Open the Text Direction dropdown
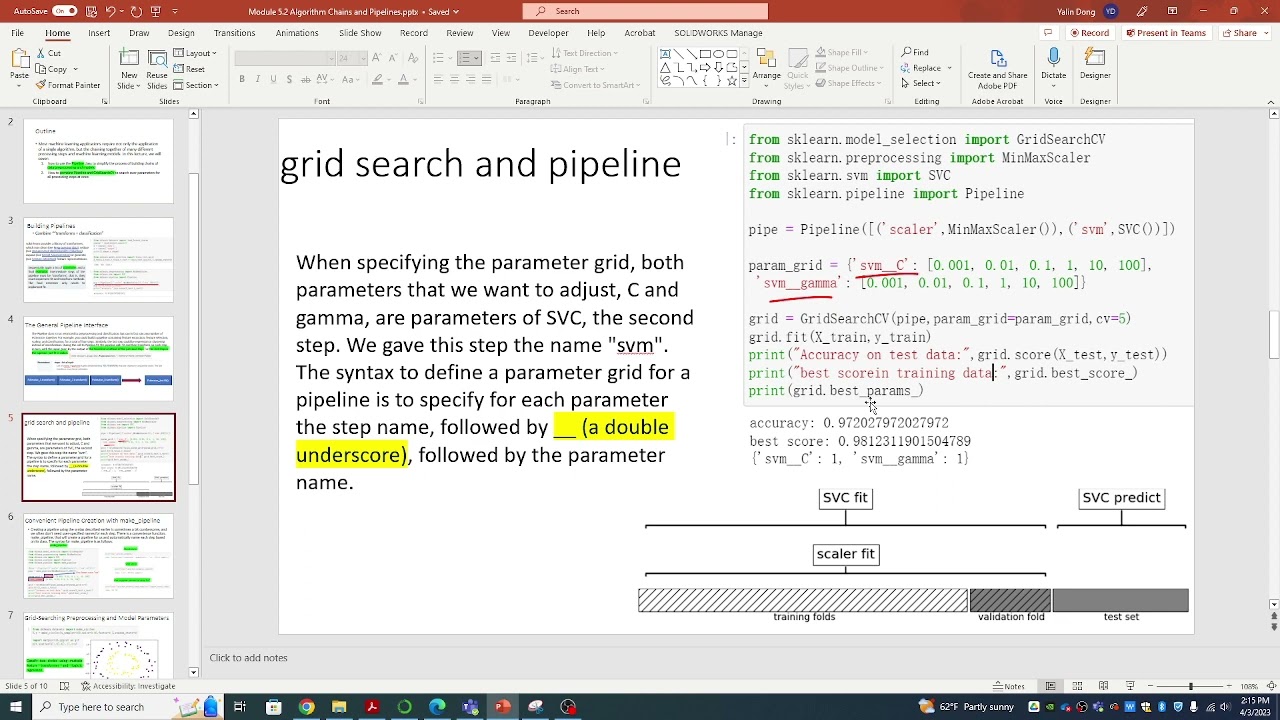The width and height of the screenshot is (1280, 720). [585, 53]
